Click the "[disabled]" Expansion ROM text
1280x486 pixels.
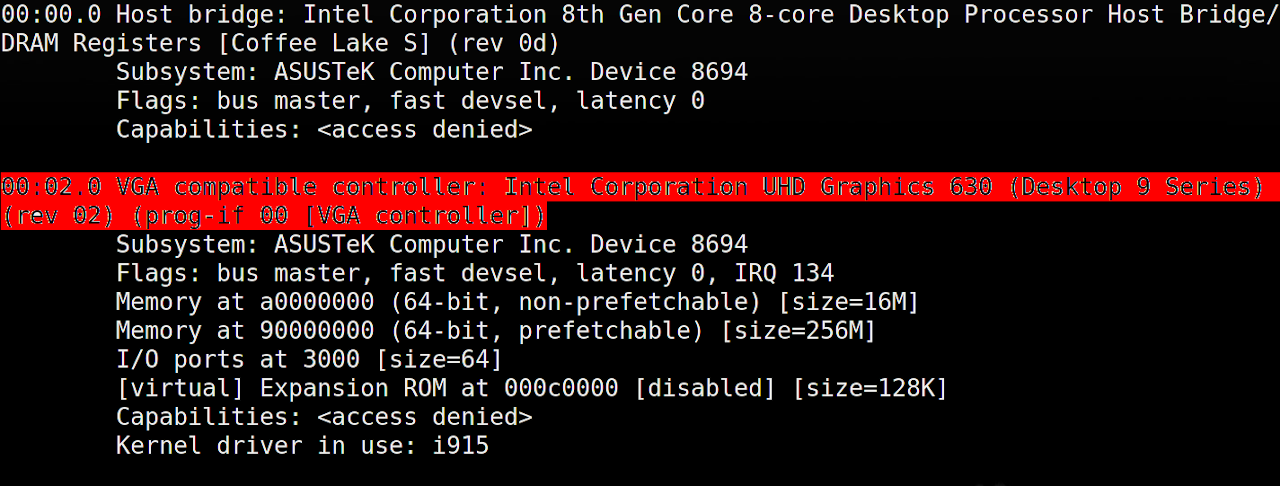706,388
